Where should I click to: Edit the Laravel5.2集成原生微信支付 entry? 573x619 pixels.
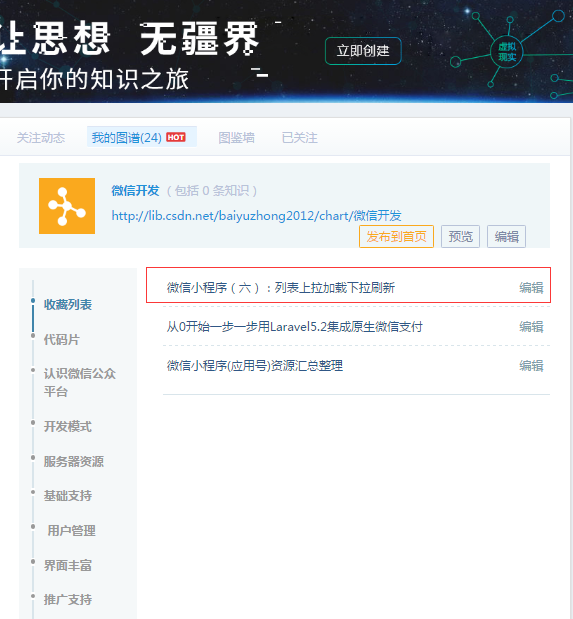[x=531, y=326]
